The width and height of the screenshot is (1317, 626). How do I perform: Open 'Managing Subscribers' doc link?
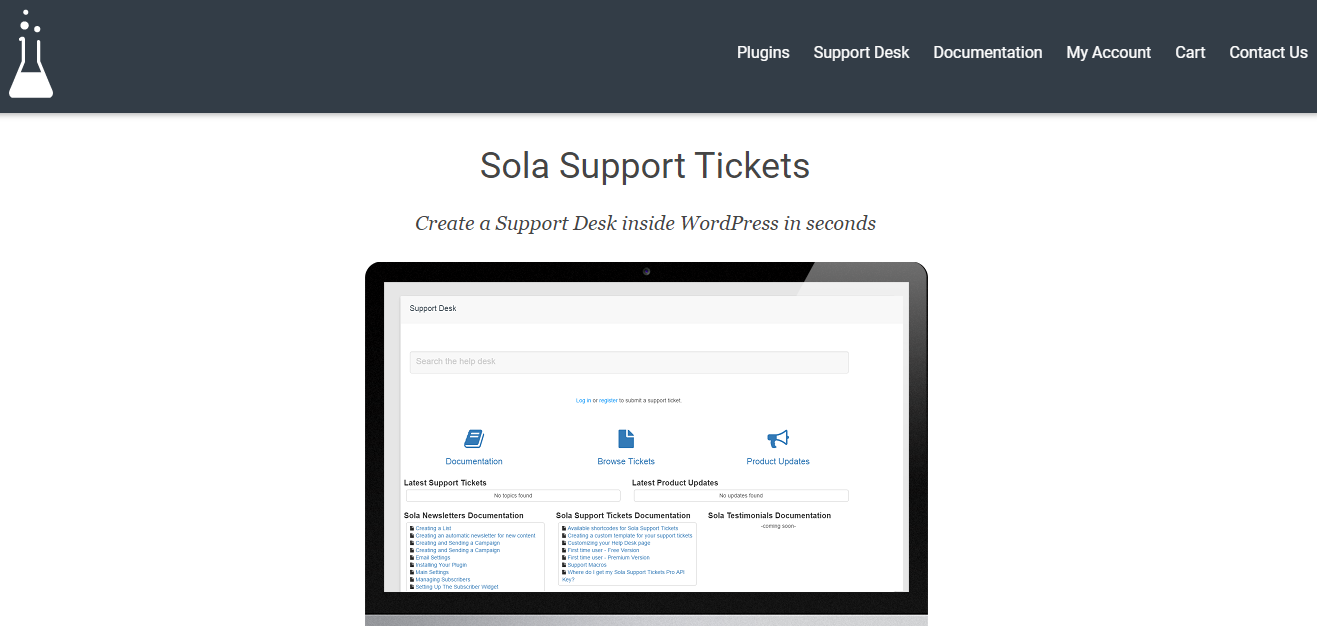tap(443, 580)
